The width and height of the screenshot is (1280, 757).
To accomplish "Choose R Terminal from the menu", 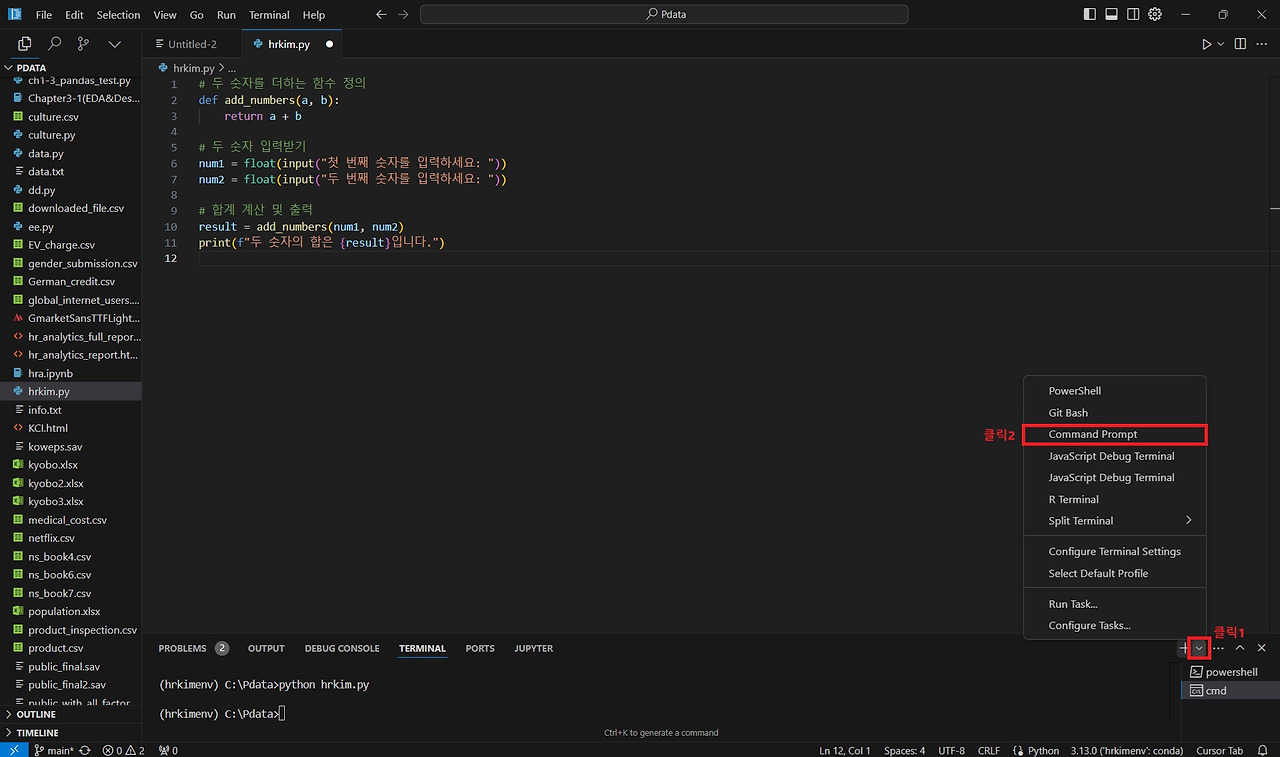I will coord(1115,500).
